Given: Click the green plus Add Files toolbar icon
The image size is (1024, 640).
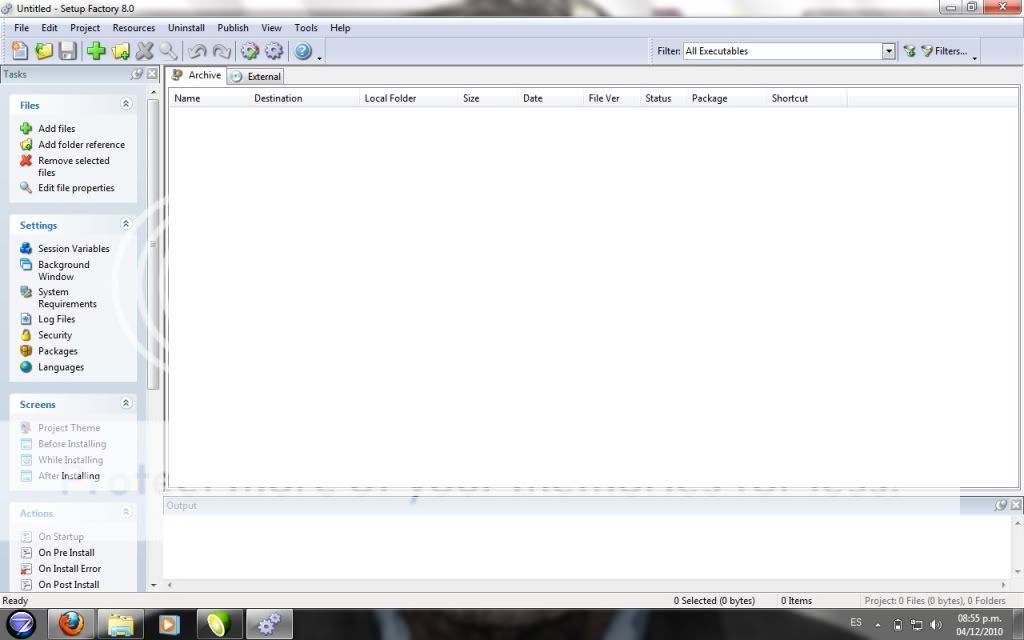Looking at the screenshot, I should pyautogui.click(x=96, y=51).
